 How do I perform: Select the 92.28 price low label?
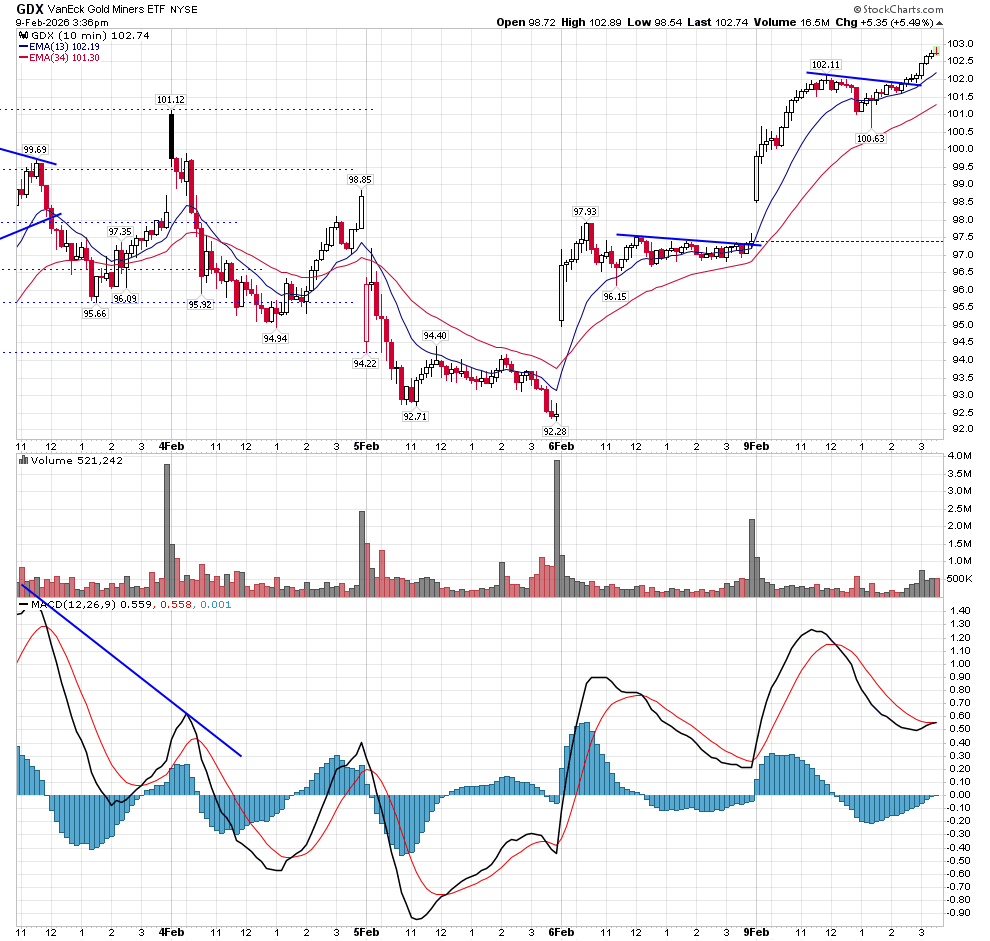pyautogui.click(x=553, y=431)
